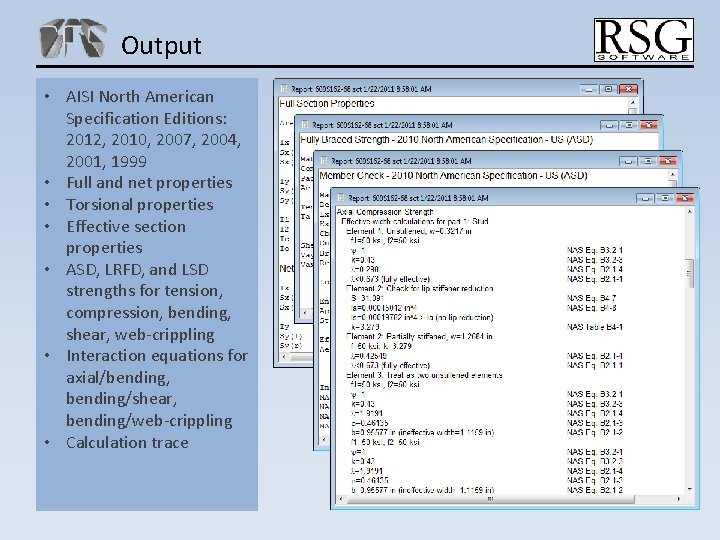Image resolution: width=720 pixels, height=540 pixels.
Task: Click the Axial Compression Strength window title text
Action: [418, 198]
